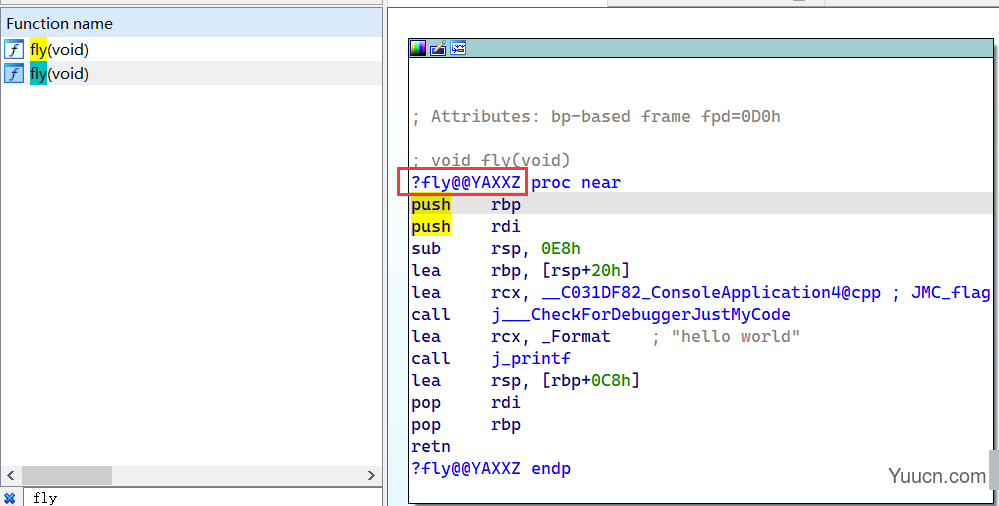Click the pencil edit icon in node title
The height and width of the screenshot is (506, 999).
pos(438,48)
